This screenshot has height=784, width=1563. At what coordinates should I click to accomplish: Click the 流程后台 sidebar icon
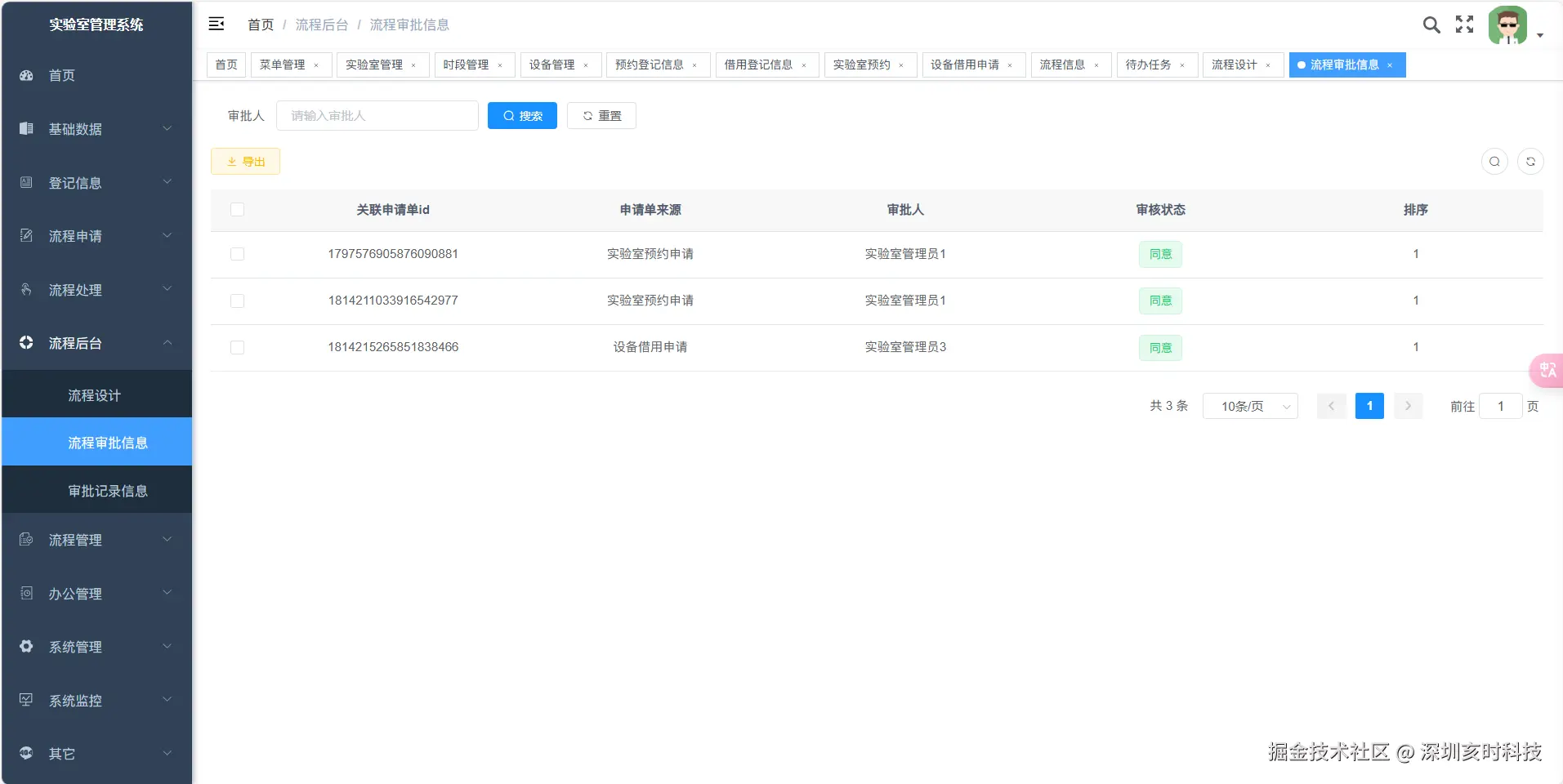[x=26, y=343]
